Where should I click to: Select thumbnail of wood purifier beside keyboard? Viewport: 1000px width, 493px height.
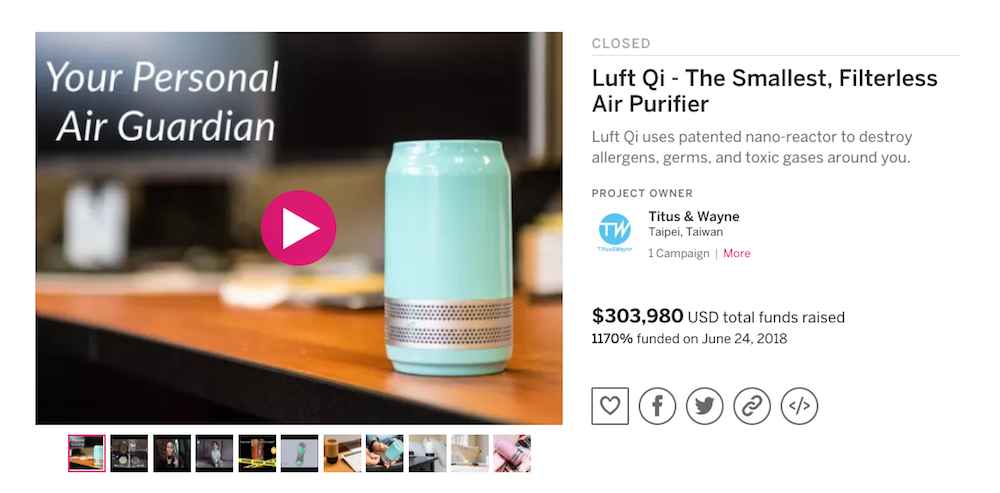pos(342,453)
